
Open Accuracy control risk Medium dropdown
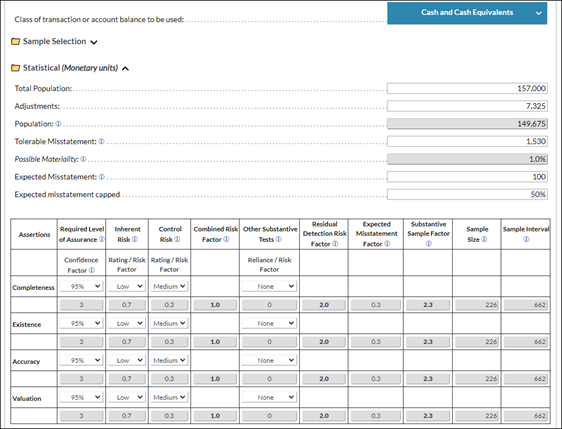pyautogui.click(x=169, y=360)
